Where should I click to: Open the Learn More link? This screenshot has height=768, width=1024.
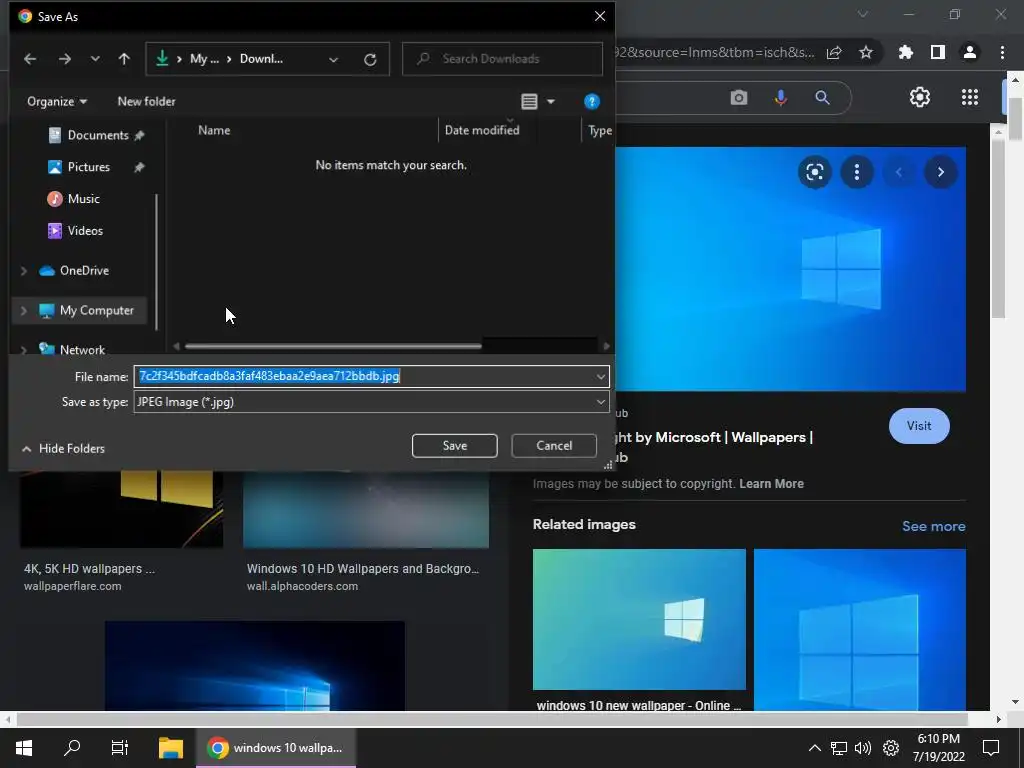(771, 484)
